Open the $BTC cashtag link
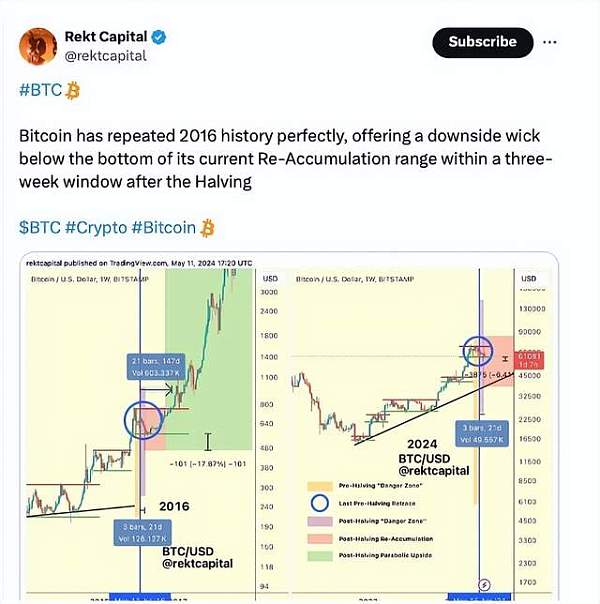This screenshot has width=600, height=604. coord(40,227)
